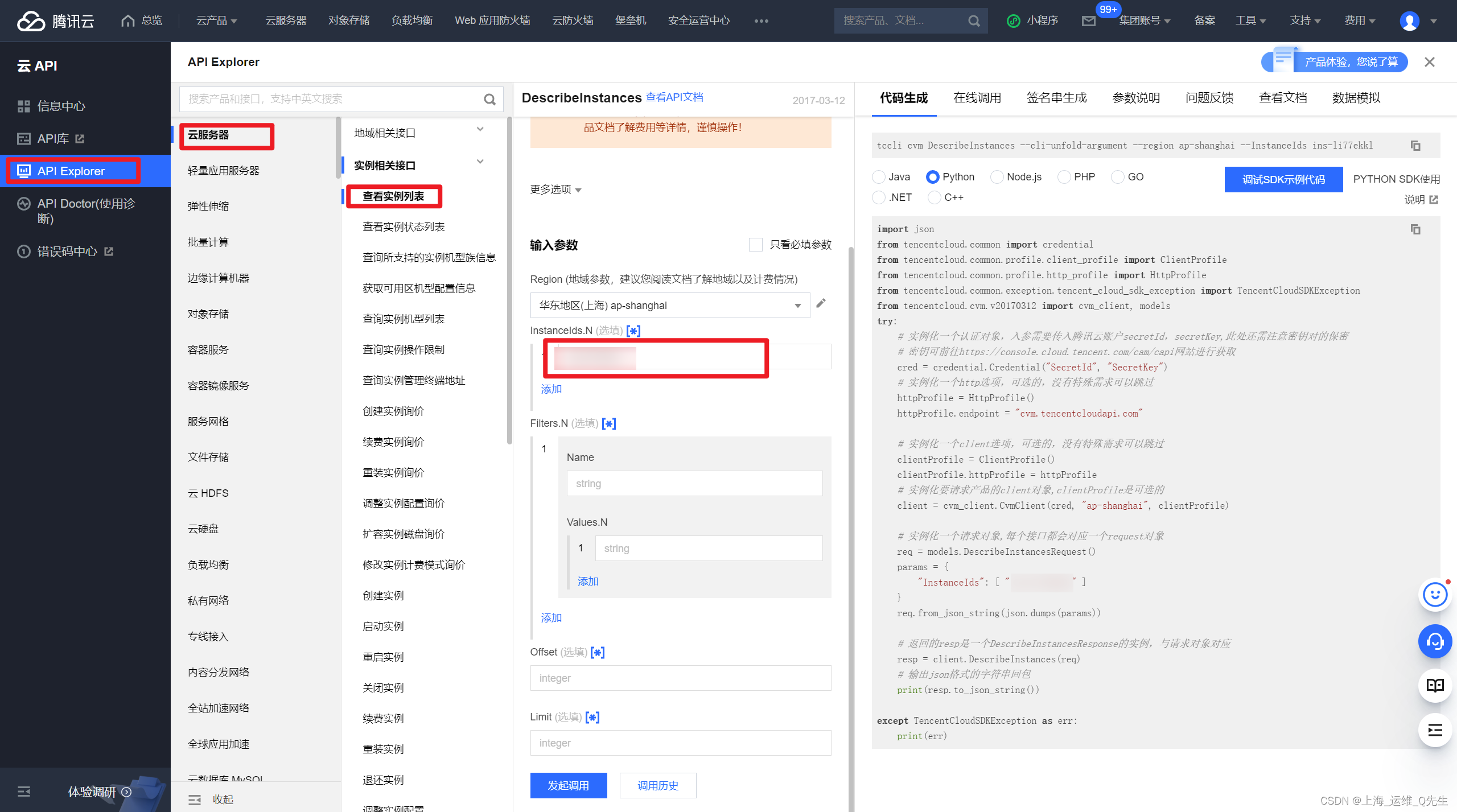Click 发起调用 button

(x=569, y=785)
